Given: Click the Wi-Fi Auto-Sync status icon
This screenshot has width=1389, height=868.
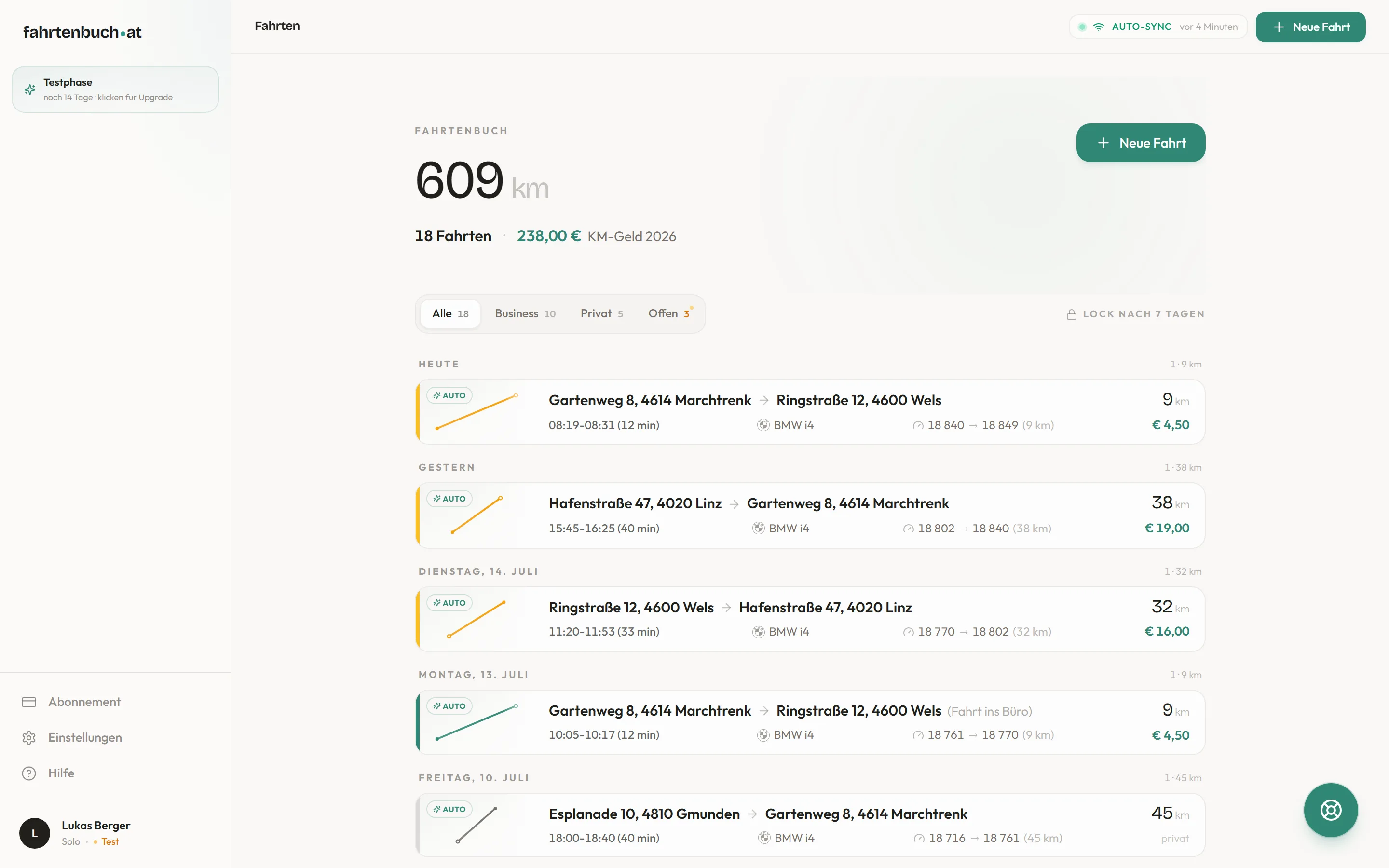Looking at the screenshot, I should pos(1098,27).
